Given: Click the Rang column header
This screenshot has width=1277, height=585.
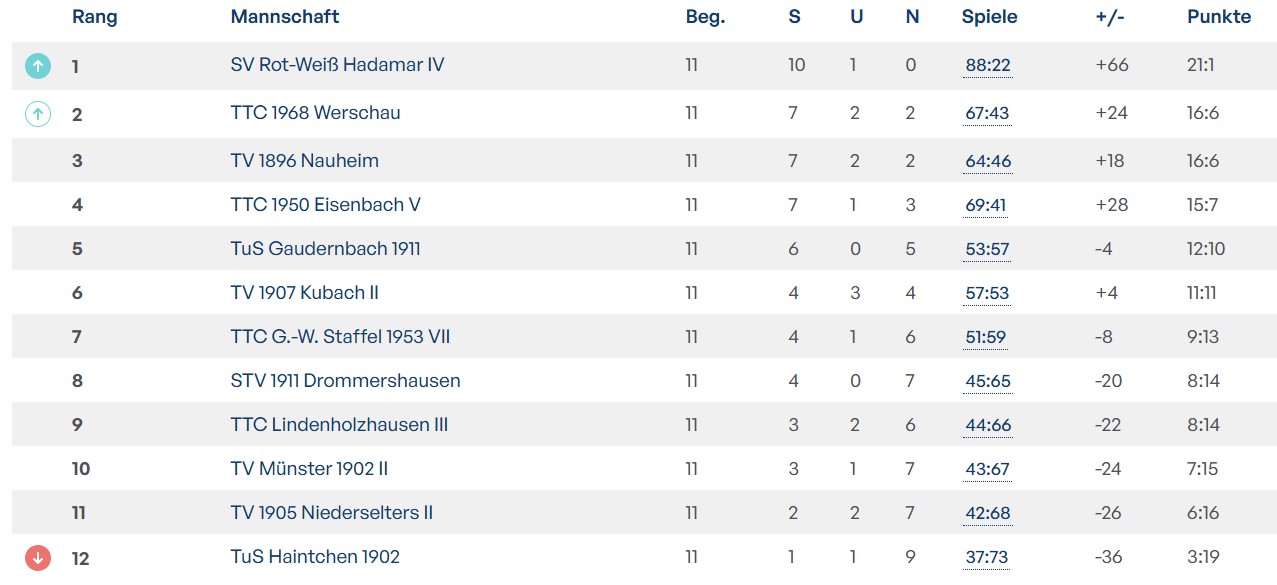Looking at the screenshot, I should pos(94,17).
